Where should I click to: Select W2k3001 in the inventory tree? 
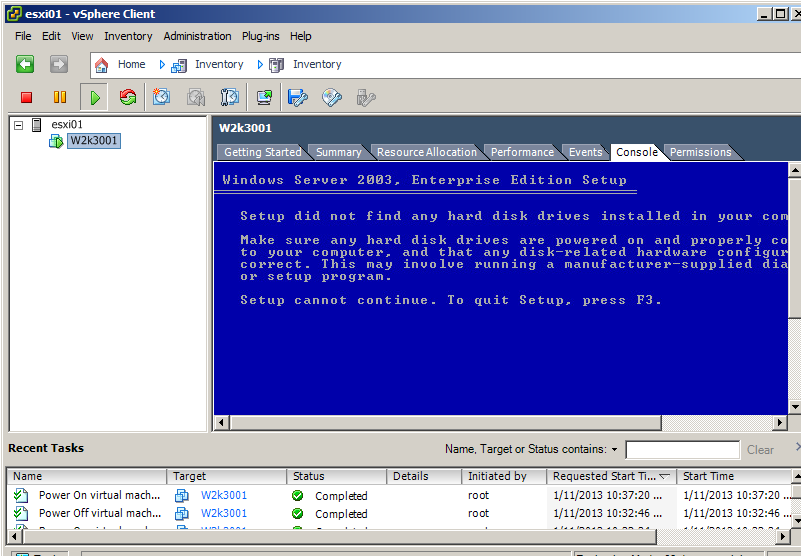tap(94, 141)
